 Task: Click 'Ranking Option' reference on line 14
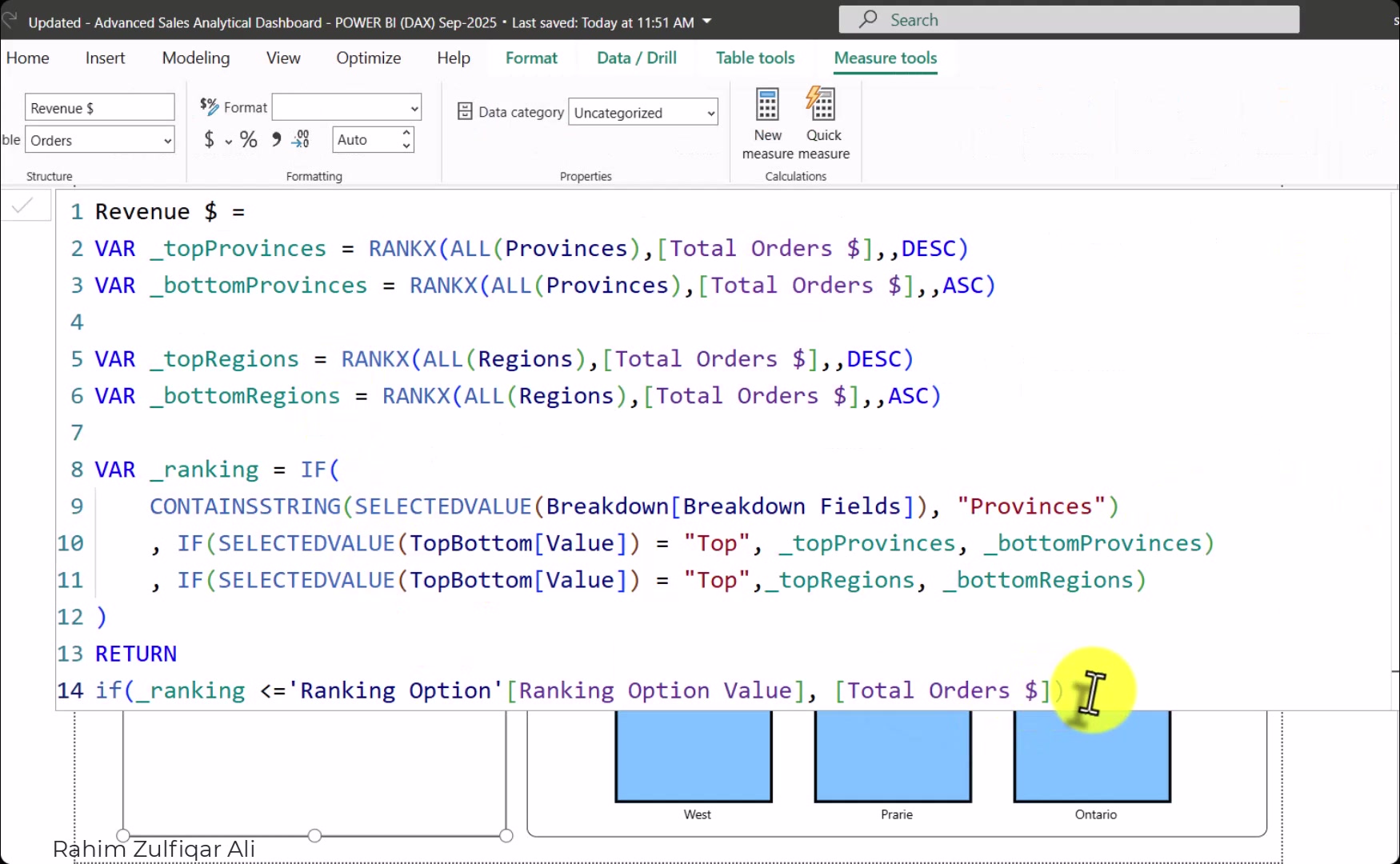click(x=395, y=690)
